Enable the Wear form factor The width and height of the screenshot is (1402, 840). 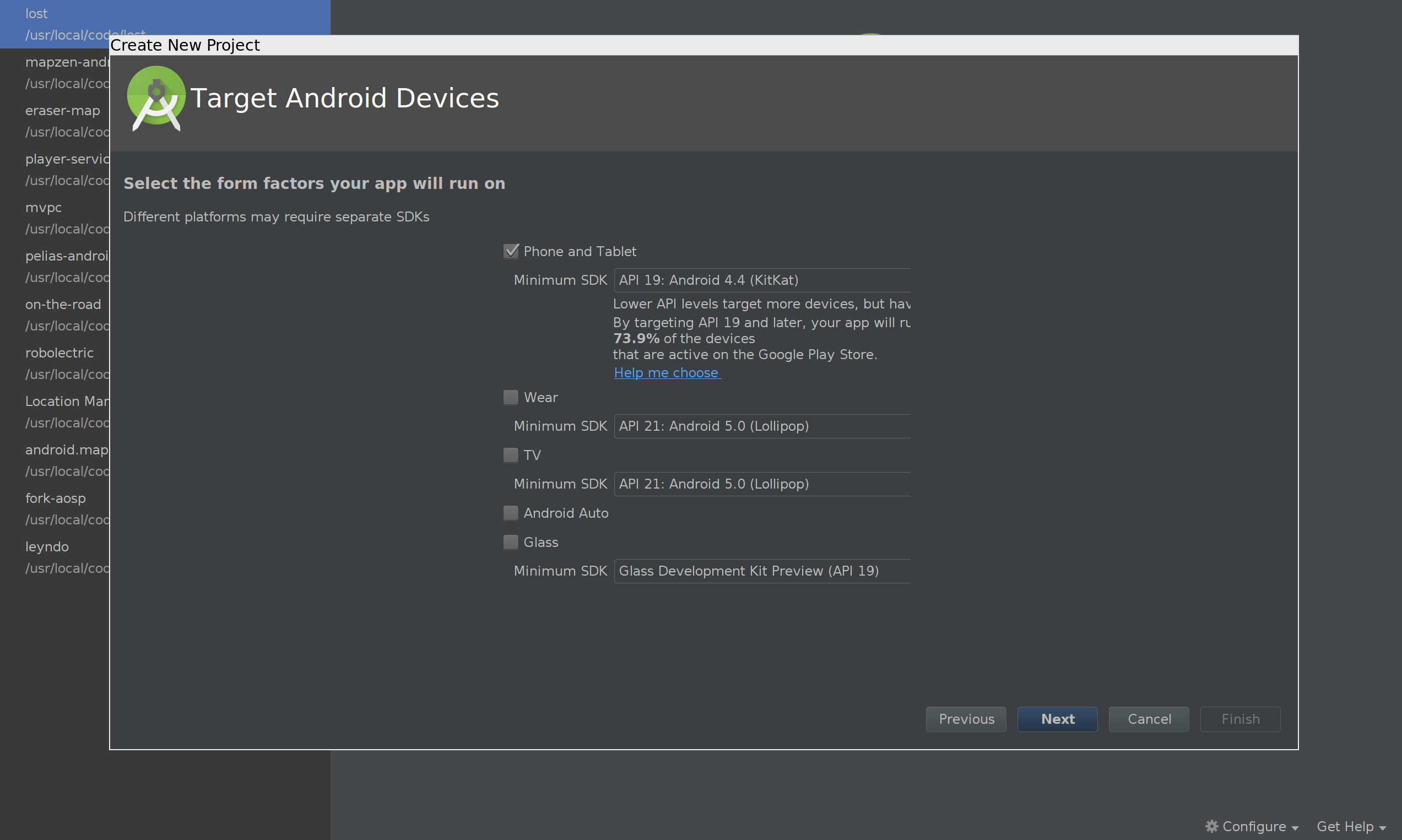click(x=511, y=397)
